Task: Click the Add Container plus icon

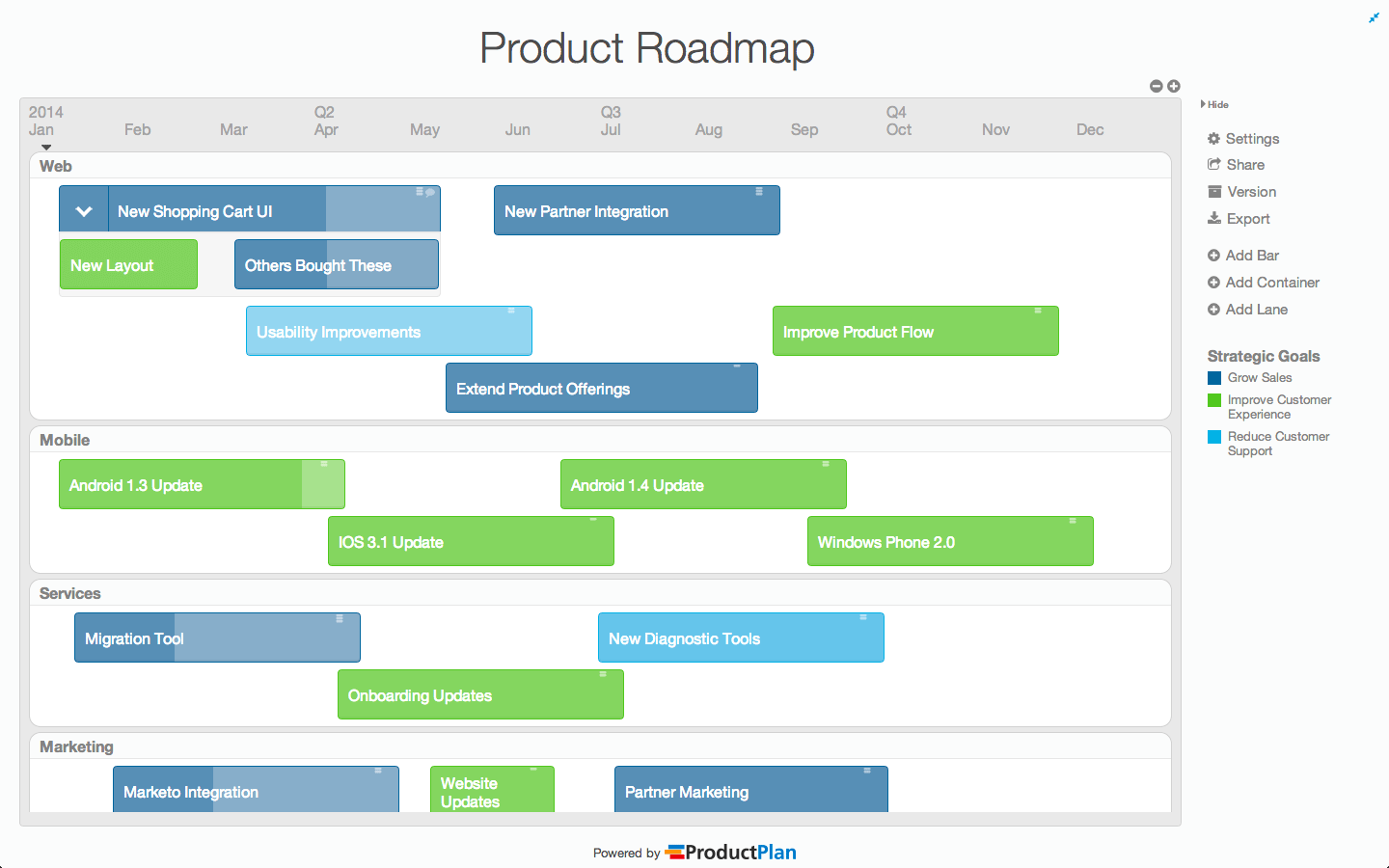Action: coord(1213,283)
